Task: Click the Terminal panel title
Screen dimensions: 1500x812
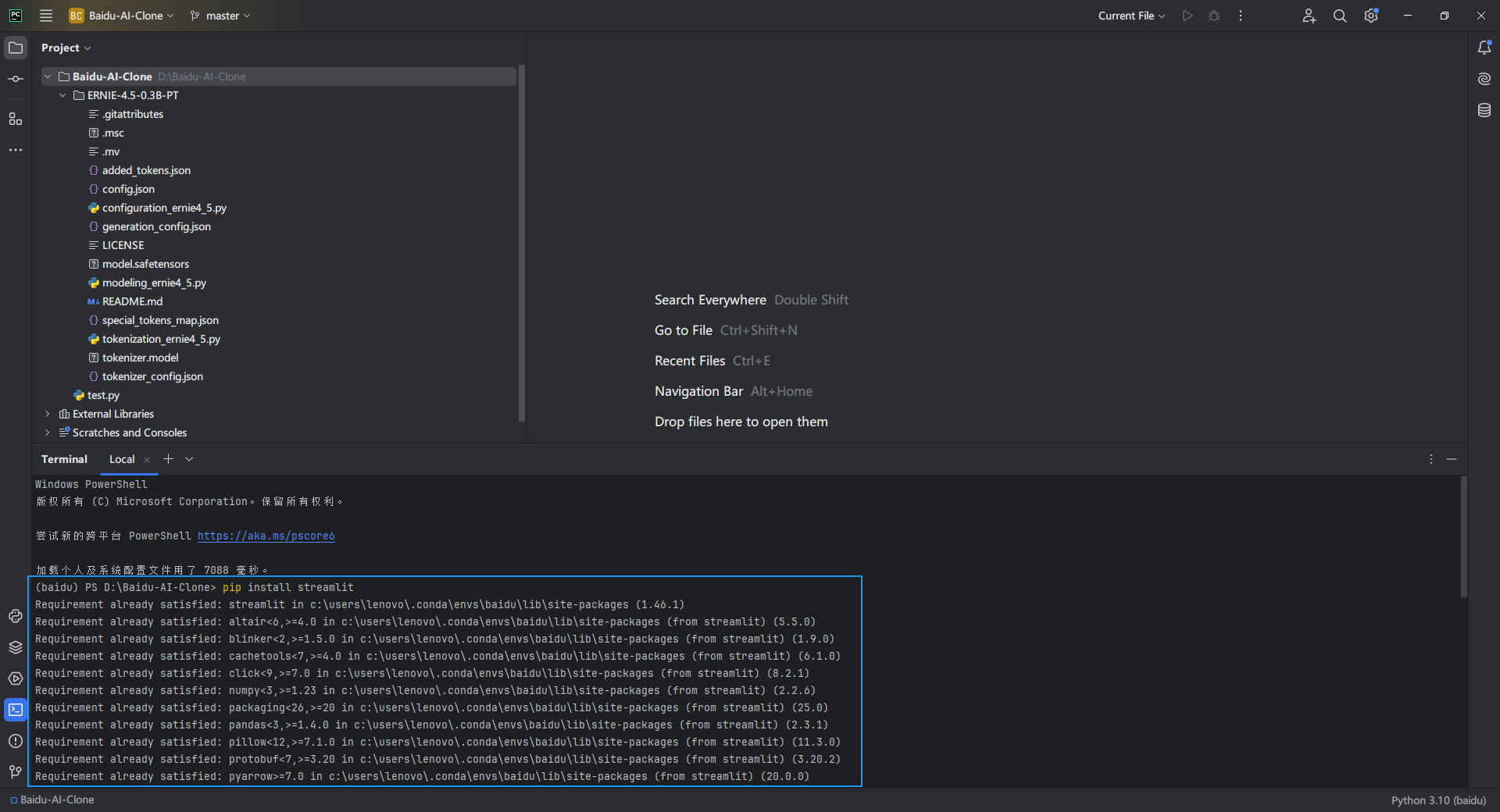Action: [64, 459]
